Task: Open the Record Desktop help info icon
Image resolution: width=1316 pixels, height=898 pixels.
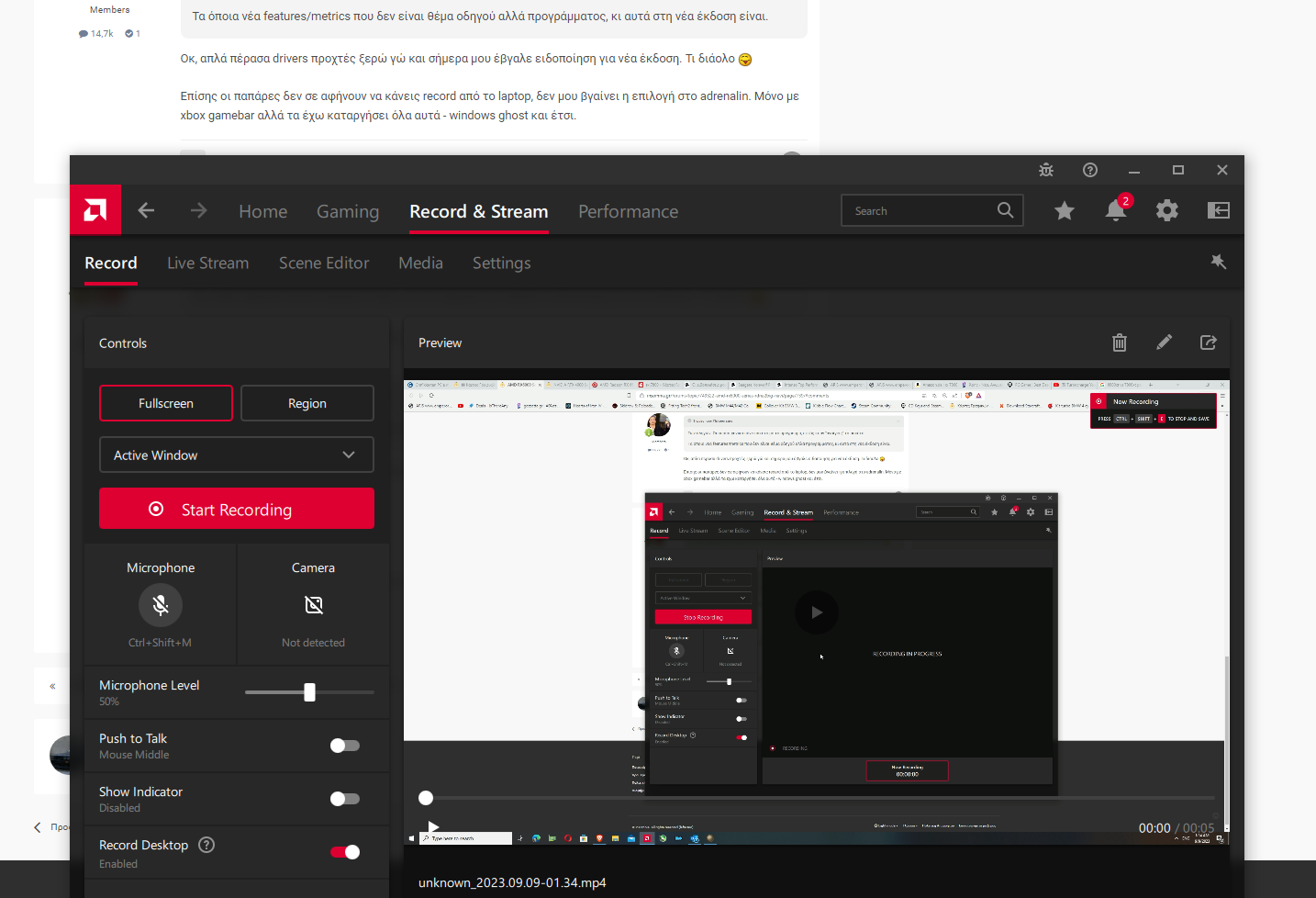Action: [206, 845]
